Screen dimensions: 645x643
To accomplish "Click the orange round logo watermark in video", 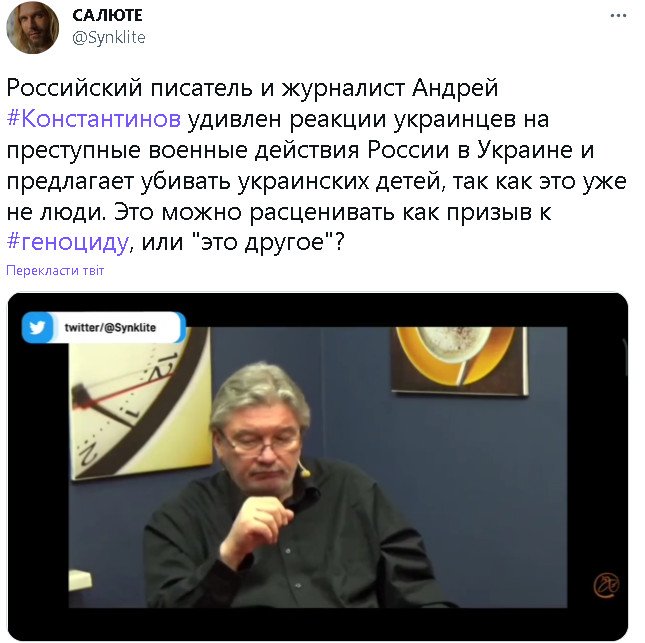I will [x=606, y=584].
